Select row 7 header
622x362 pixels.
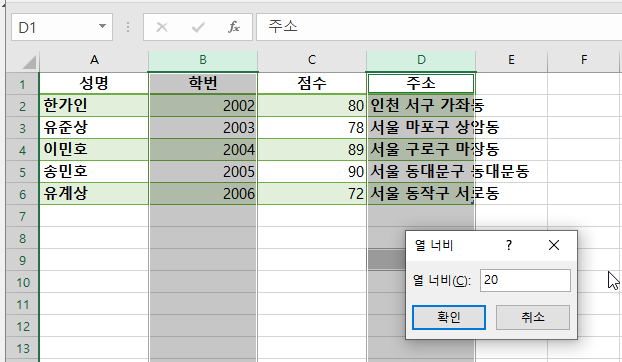click(23, 216)
